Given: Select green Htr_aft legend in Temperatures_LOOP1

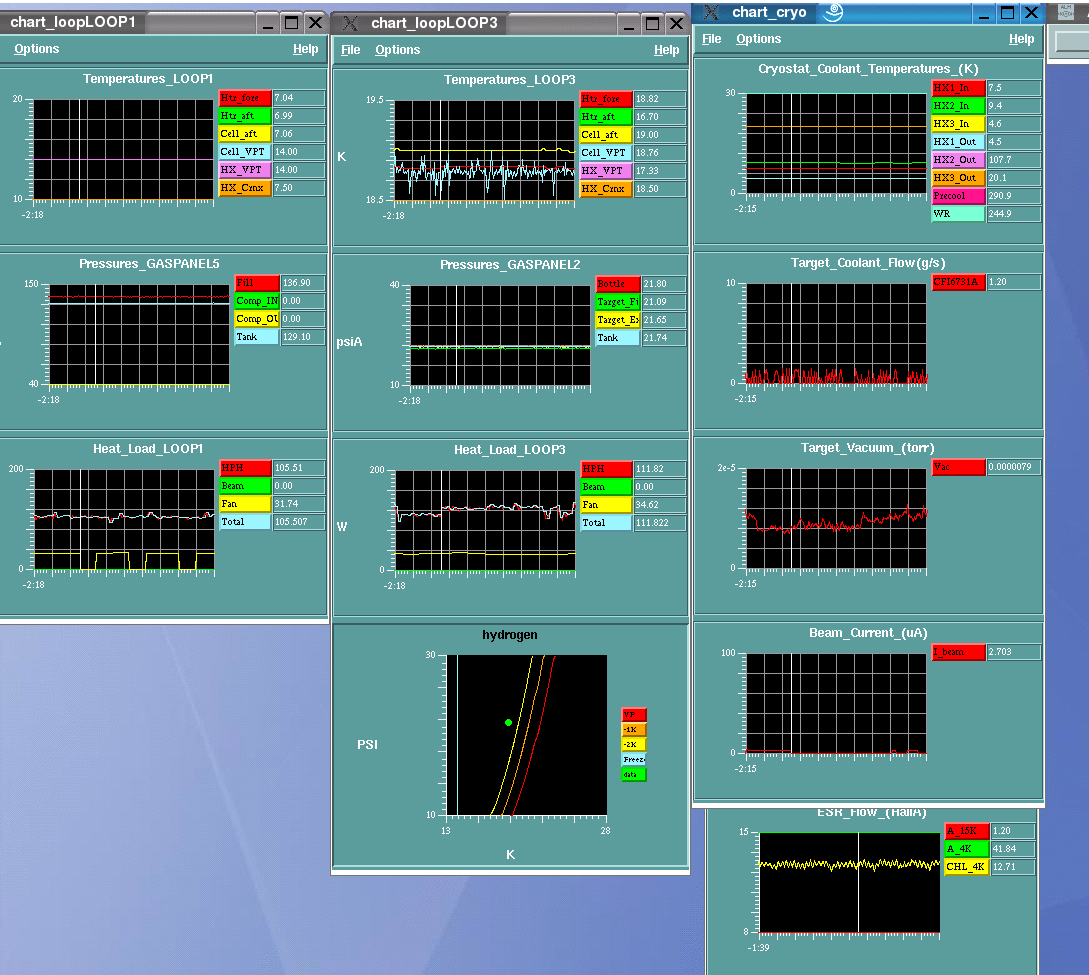Looking at the screenshot, I should (x=245, y=116).
